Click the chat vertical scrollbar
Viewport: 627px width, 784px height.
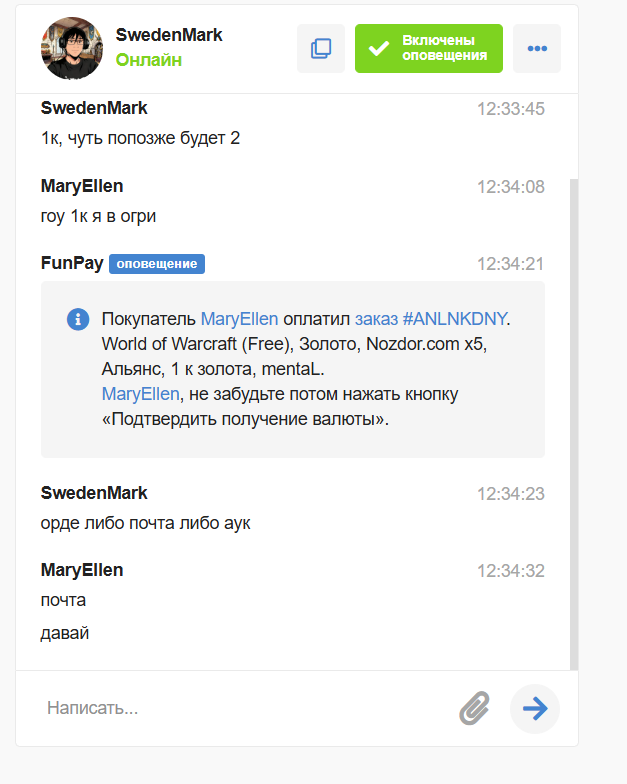[574, 424]
